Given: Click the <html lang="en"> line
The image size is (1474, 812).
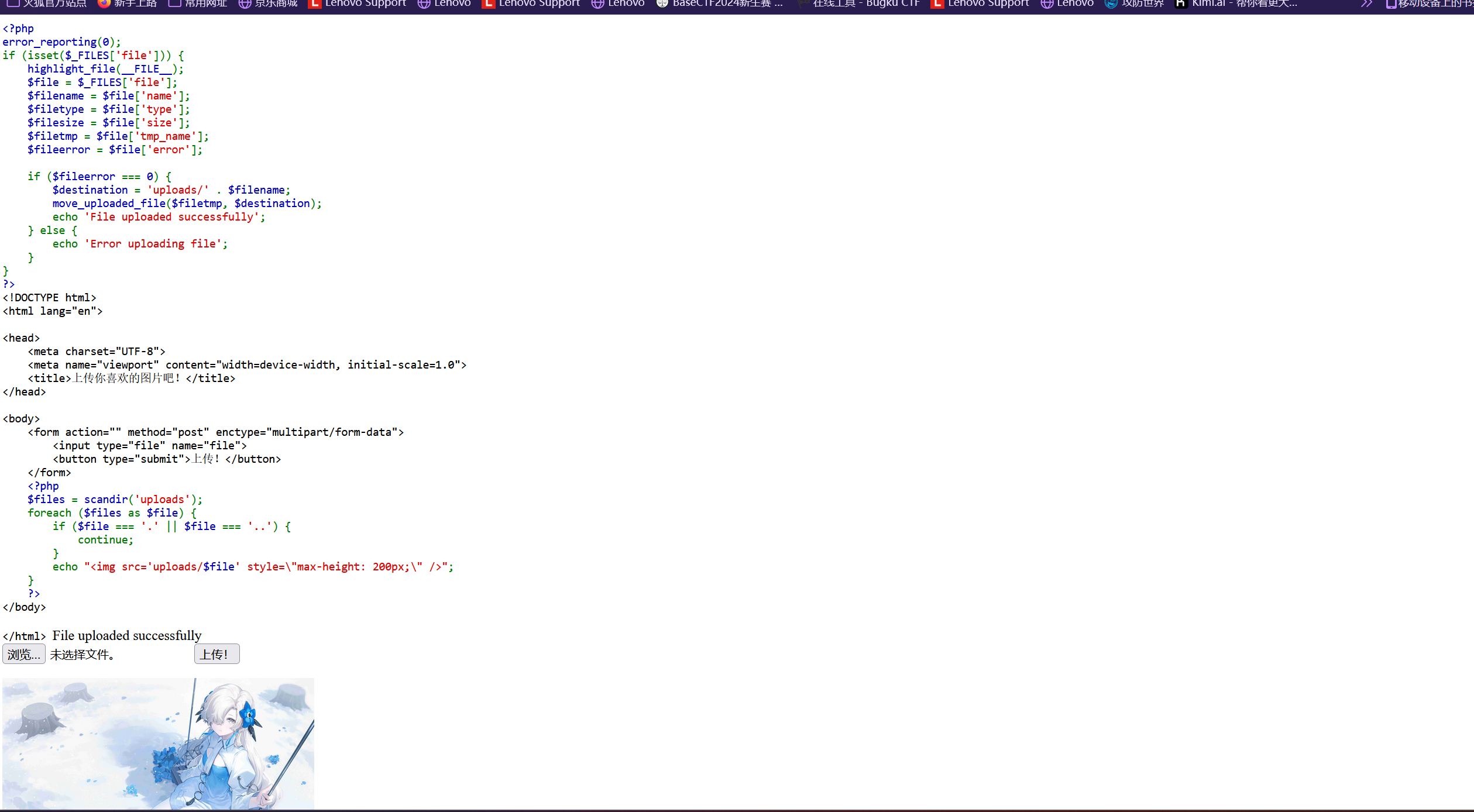Looking at the screenshot, I should tap(53, 311).
